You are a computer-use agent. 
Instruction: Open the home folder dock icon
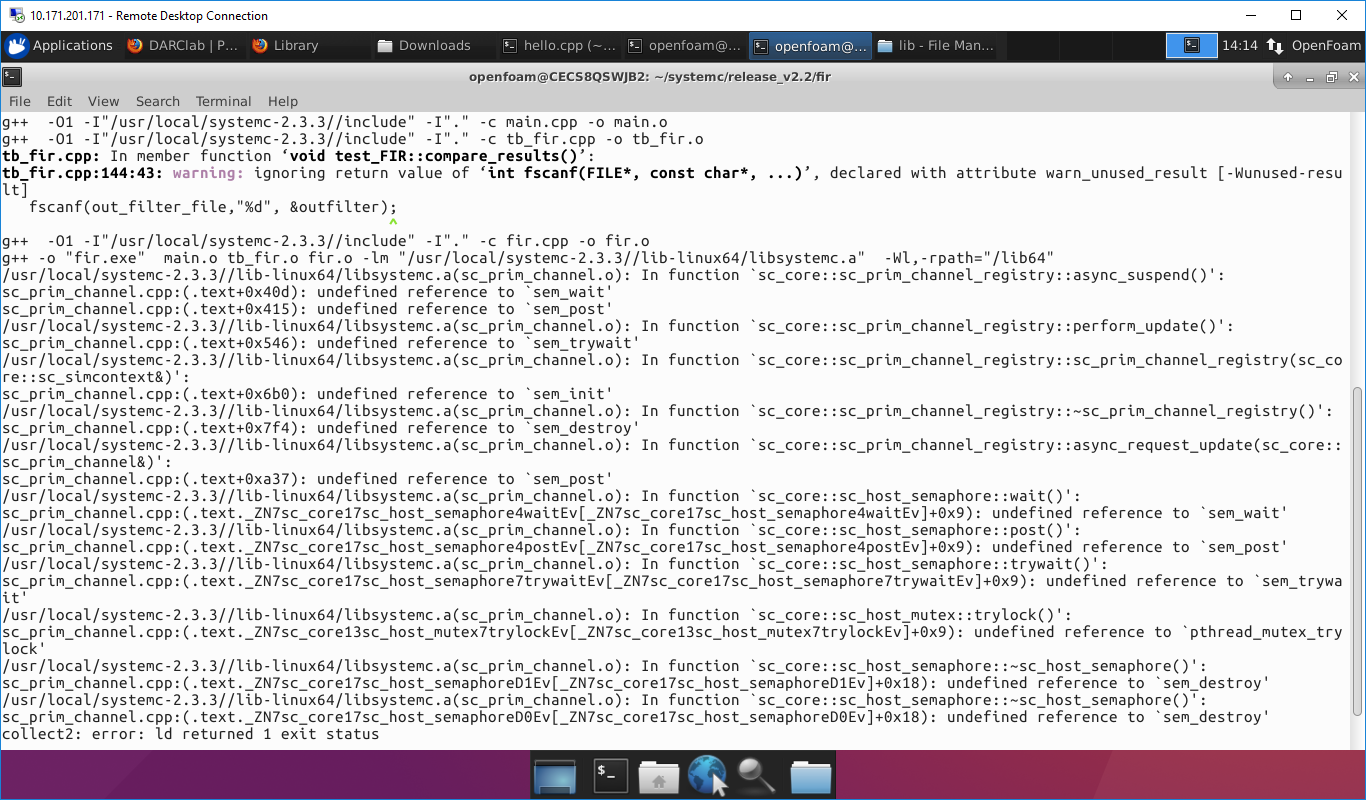point(659,775)
